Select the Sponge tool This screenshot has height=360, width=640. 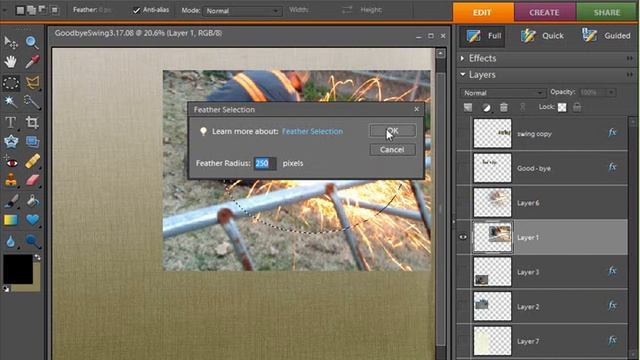[x=32, y=241]
